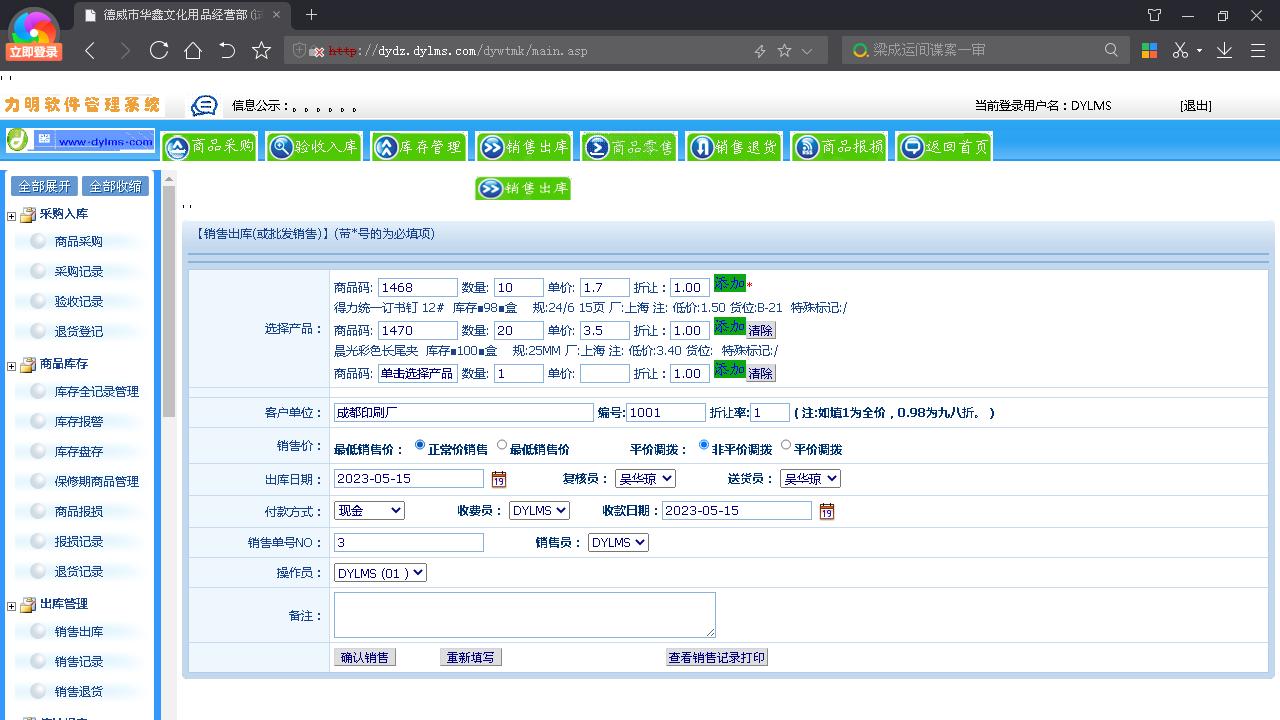The height and width of the screenshot is (720, 1280).
Task: Open the 付款方式 payment method dropdown
Action: (x=369, y=510)
